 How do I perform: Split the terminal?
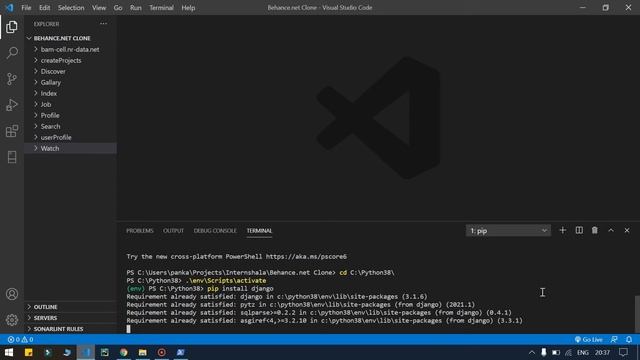tap(579, 230)
